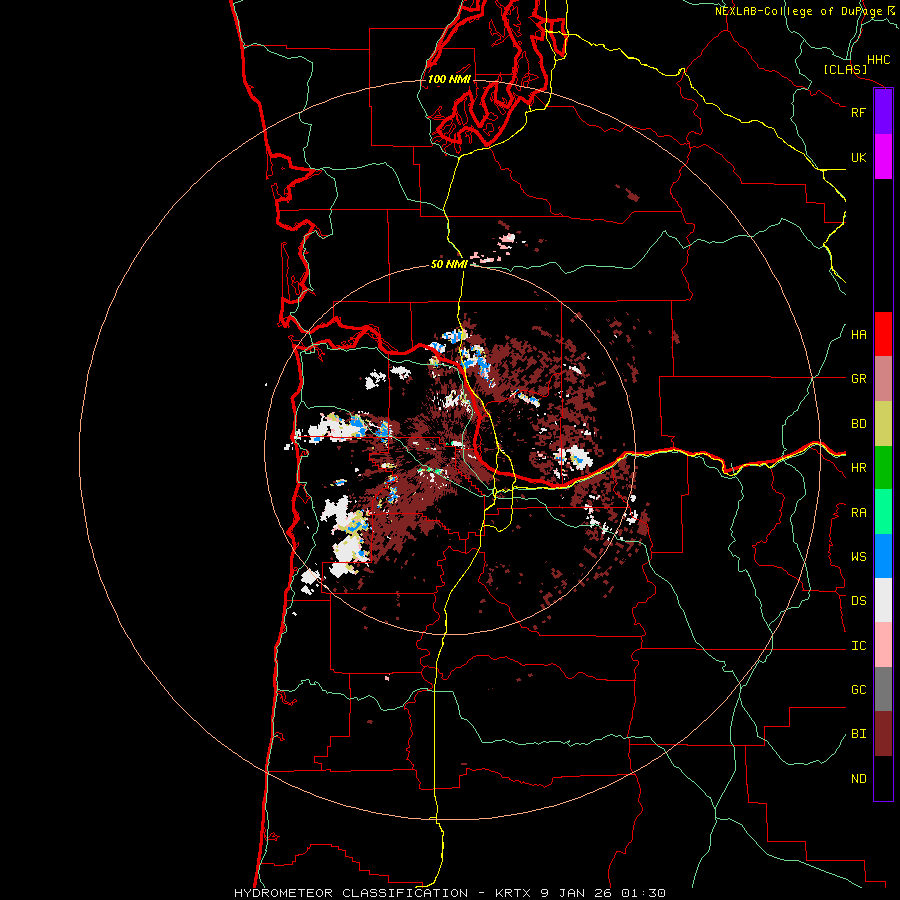
Task: Click the 50 NMI range ring label
Action: point(449,264)
